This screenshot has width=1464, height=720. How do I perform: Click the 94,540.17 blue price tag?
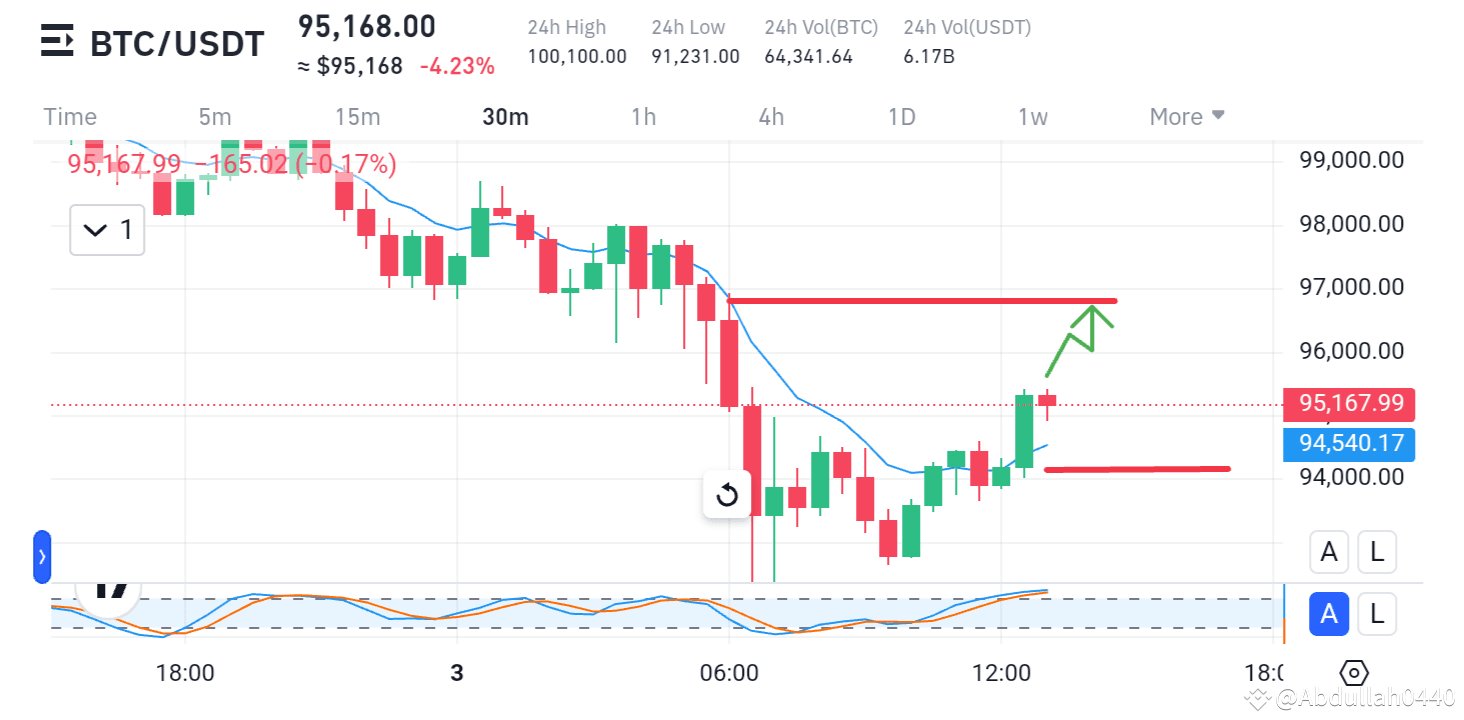(1348, 444)
